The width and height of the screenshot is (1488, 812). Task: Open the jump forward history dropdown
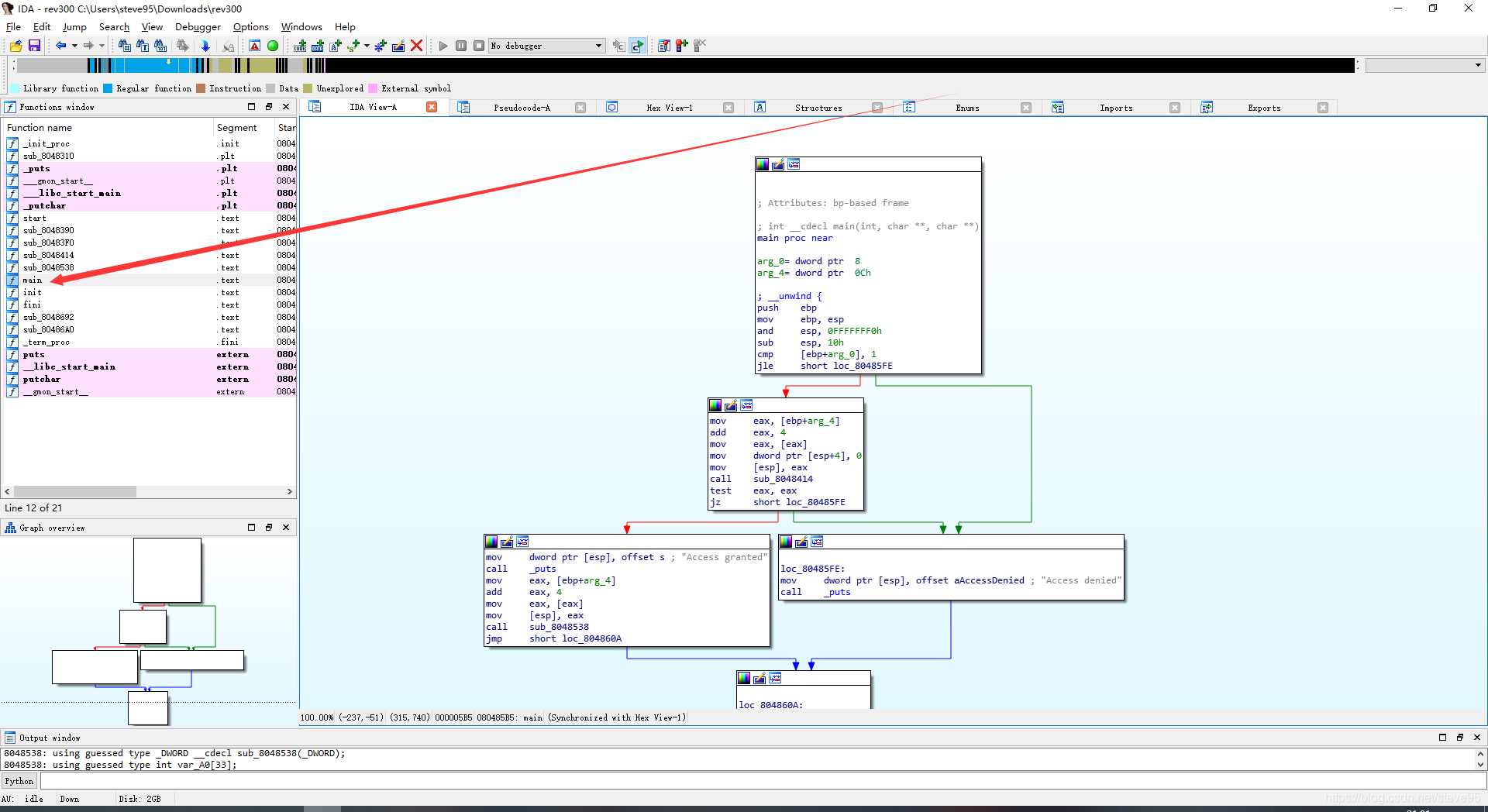102,46
